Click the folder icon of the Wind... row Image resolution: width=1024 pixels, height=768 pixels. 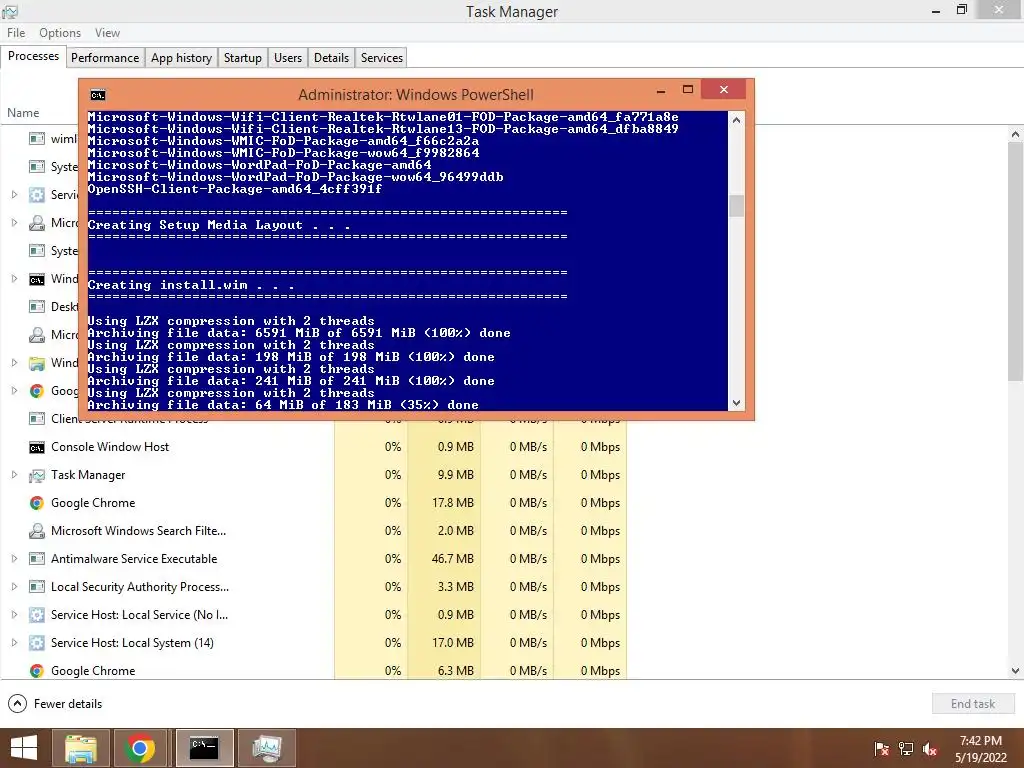click(x=37, y=363)
